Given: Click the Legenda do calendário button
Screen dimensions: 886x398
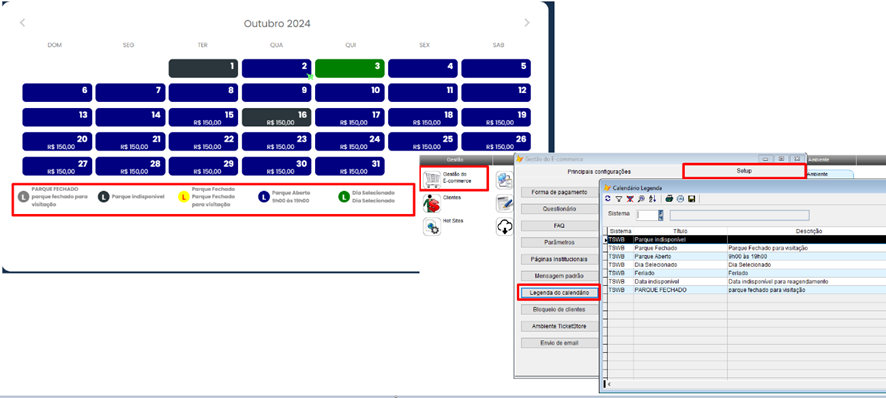Looking at the screenshot, I should click(x=559, y=293).
